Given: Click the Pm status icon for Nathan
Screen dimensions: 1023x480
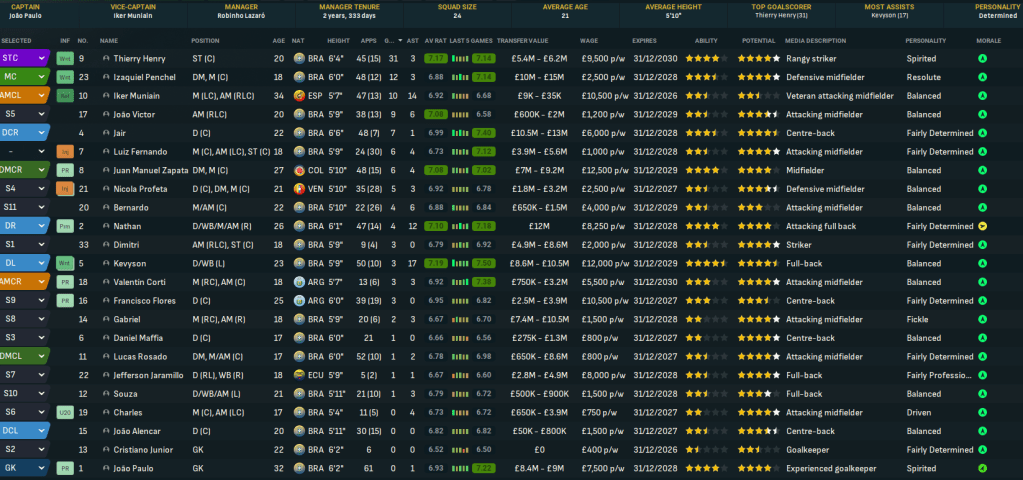Looking at the screenshot, I should tap(66, 226).
